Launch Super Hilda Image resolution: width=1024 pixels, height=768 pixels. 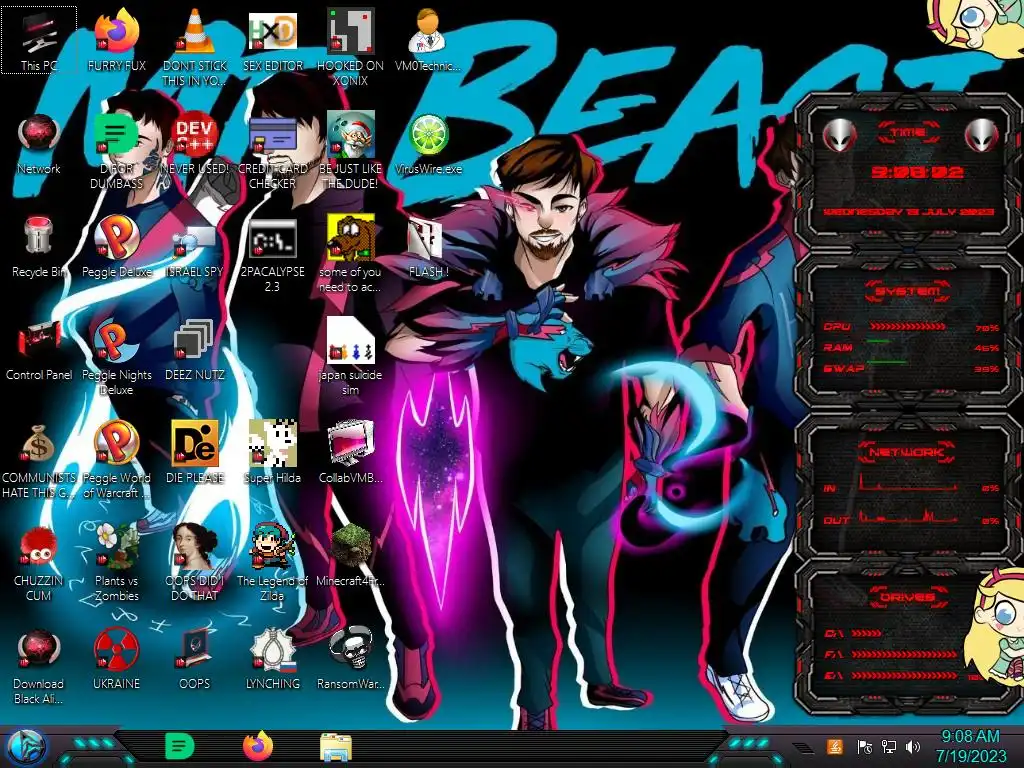coord(272,452)
